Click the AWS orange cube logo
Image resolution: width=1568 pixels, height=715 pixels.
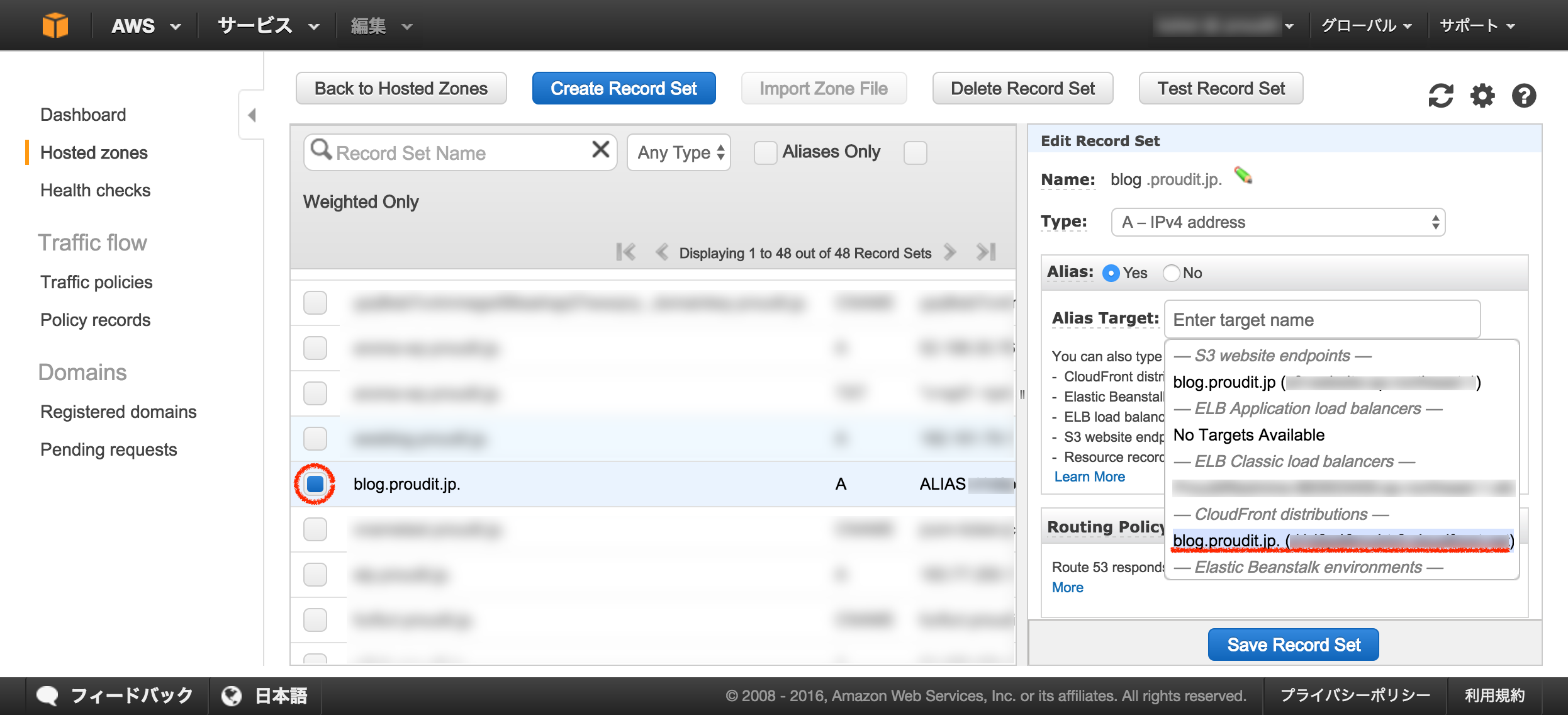[55, 26]
